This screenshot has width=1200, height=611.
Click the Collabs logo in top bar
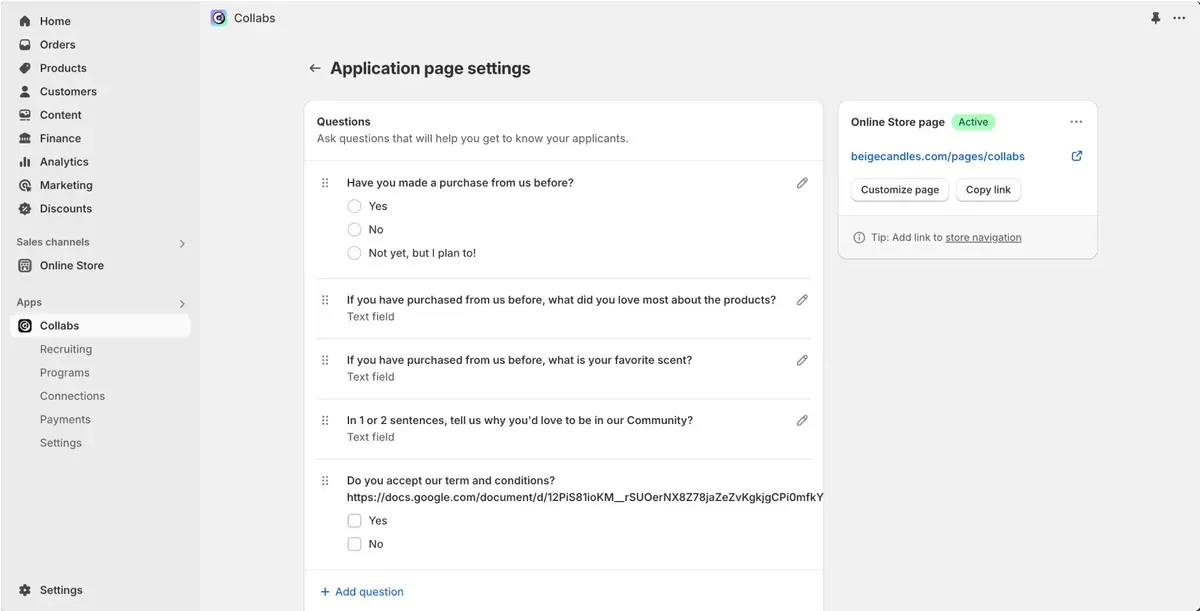[218, 18]
